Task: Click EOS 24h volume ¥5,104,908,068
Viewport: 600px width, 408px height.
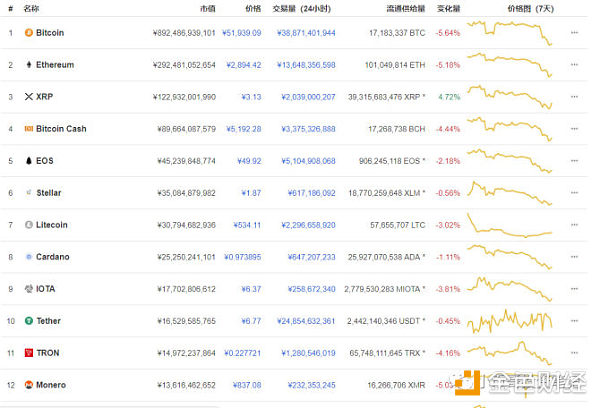Action: click(x=308, y=161)
